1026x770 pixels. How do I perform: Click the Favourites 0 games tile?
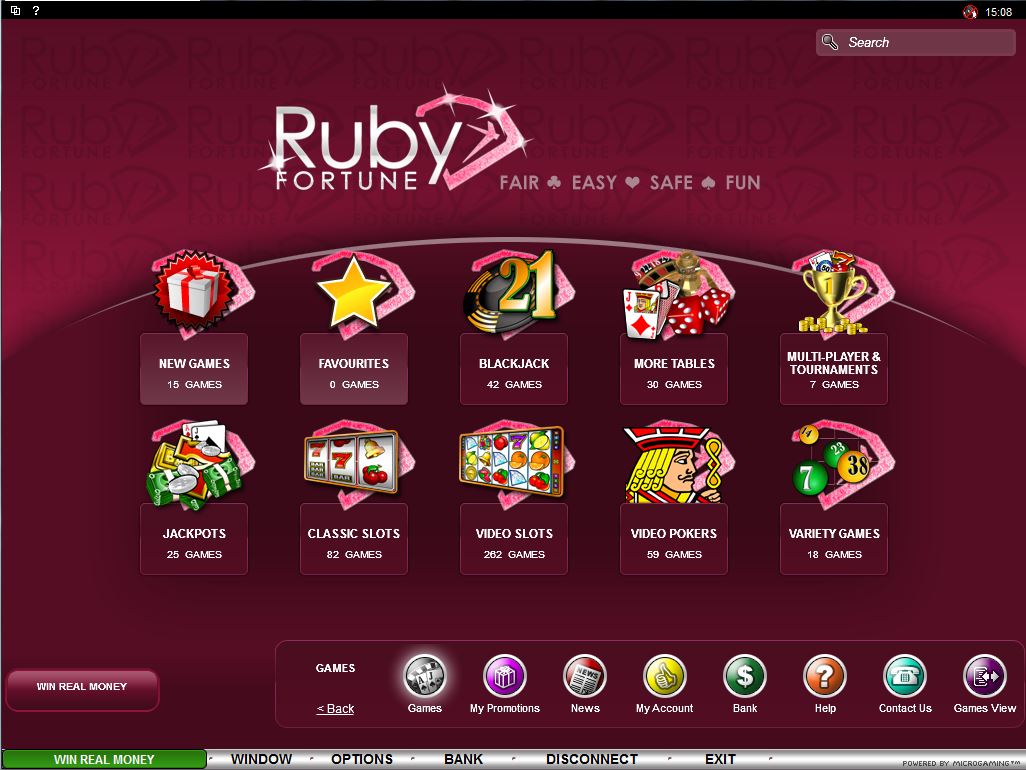coord(354,369)
